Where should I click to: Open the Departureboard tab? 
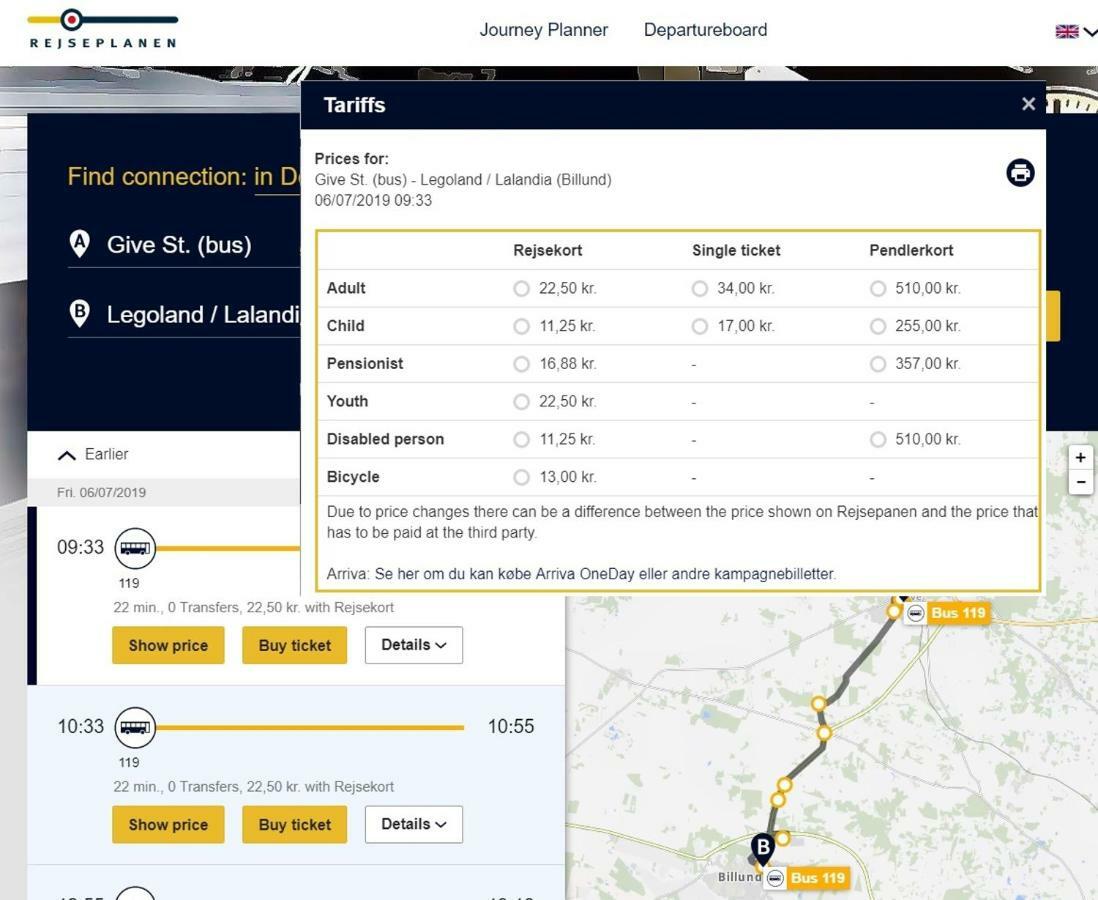tap(705, 30)
